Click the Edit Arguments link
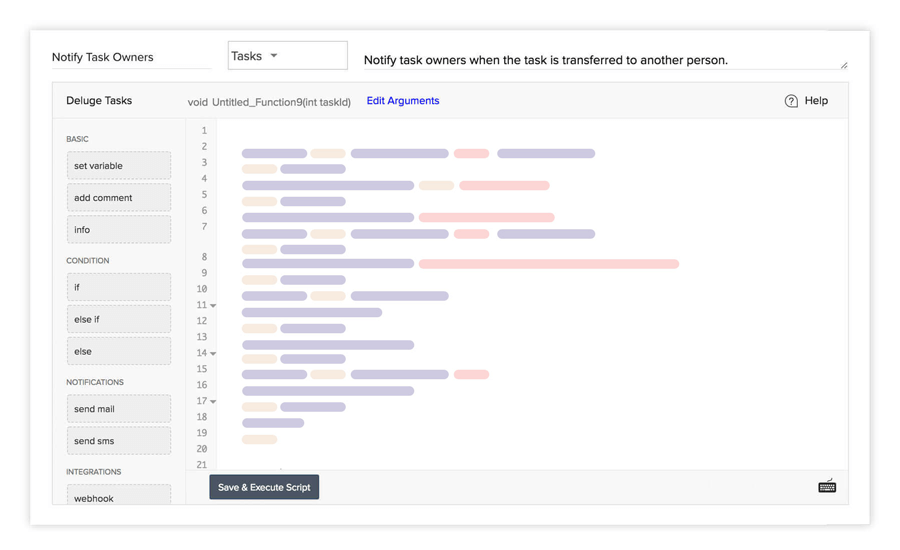The width and height of the screenshot is (900, 550). [402, 101]
